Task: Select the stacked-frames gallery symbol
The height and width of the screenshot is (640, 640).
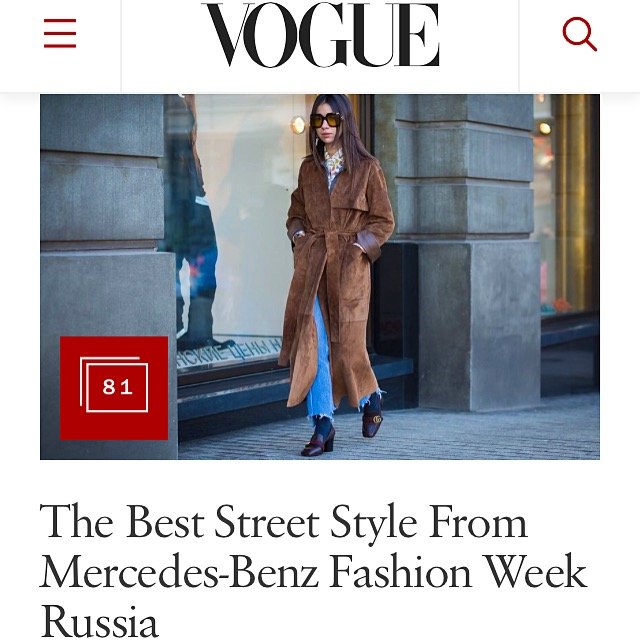Action: pyautogui.click(x=114, y=384)
